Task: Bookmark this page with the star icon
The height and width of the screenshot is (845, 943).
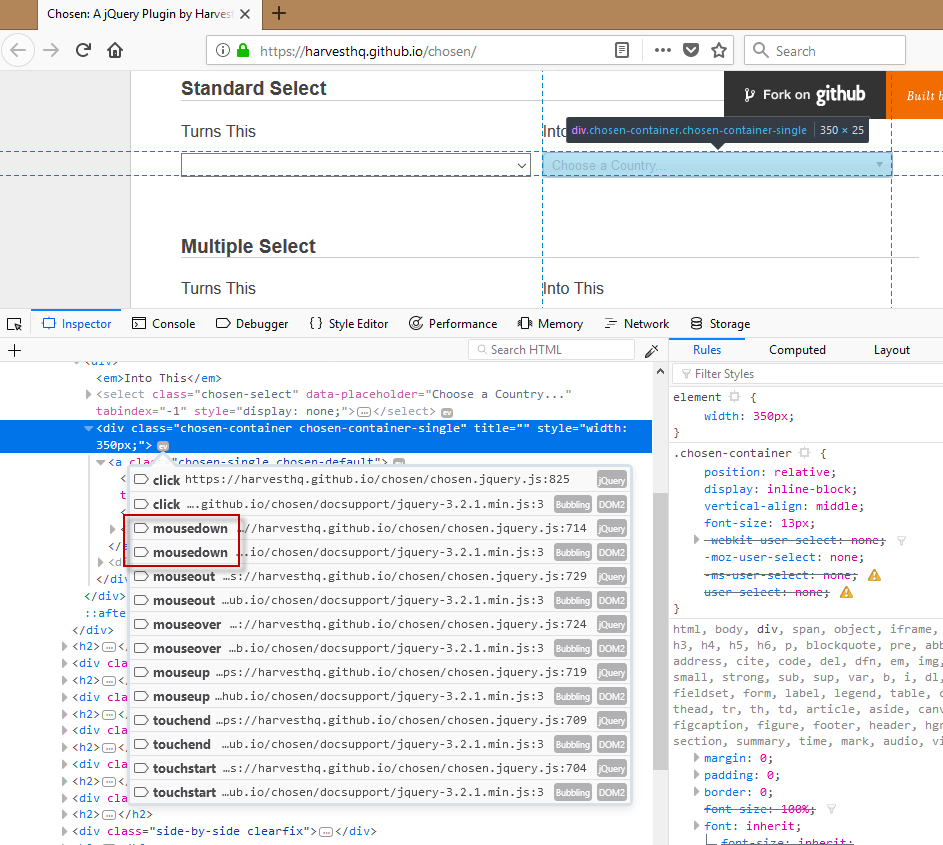Action: [718, 50]
